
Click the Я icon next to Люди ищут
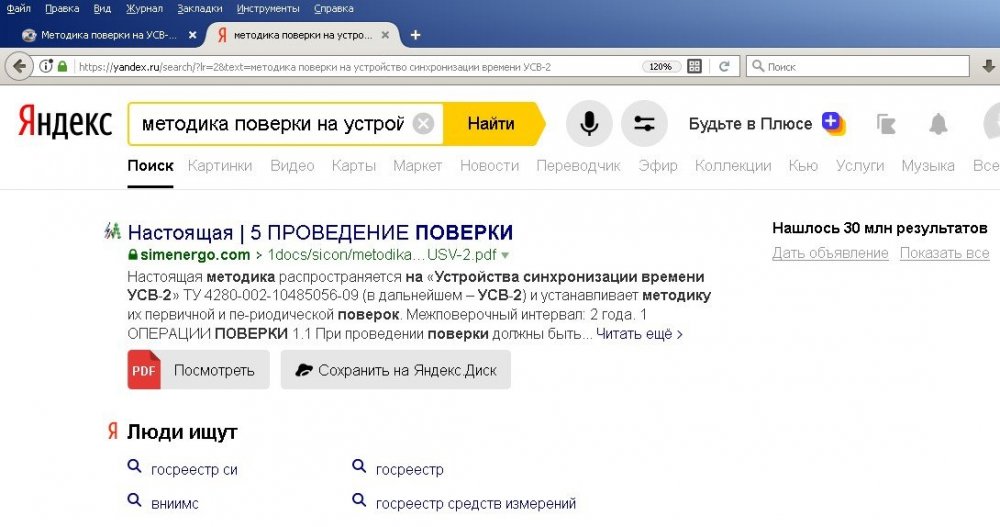click(113, 432)
